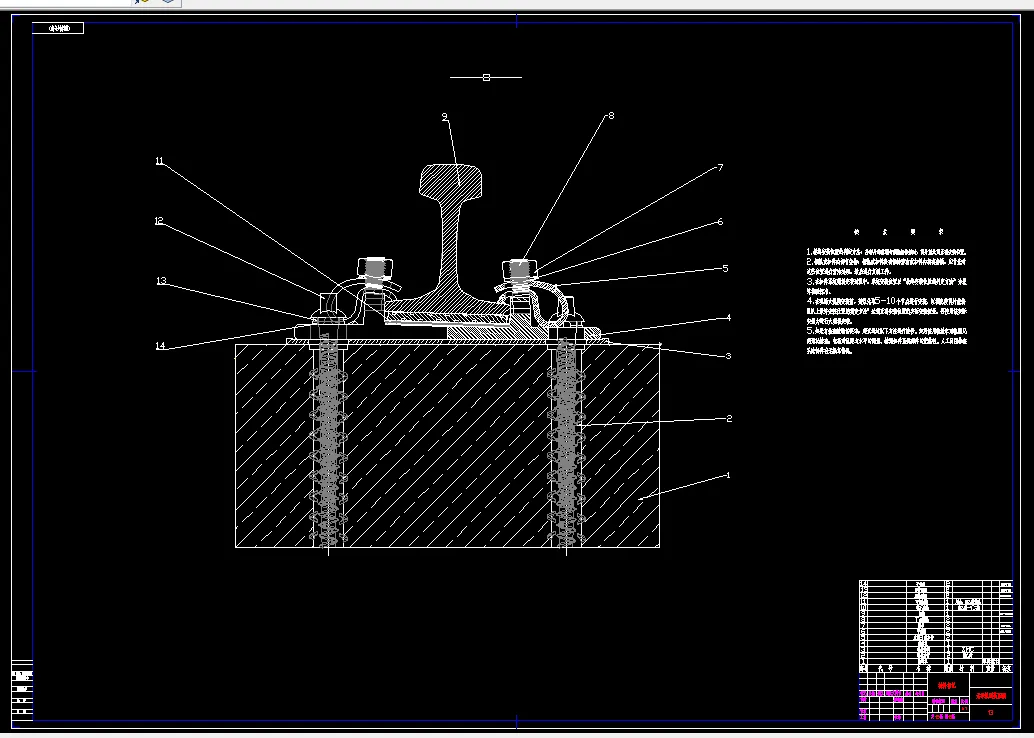Screen dimensions: 1034x738
Task: Select the technical requirements heading text
Action: 898,232
